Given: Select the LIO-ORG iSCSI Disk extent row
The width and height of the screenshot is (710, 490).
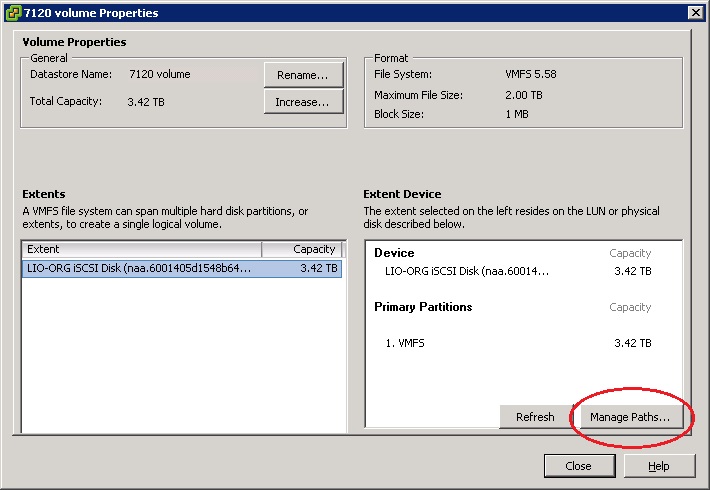Looking at the screenshot, I should [x=181, y=269].
